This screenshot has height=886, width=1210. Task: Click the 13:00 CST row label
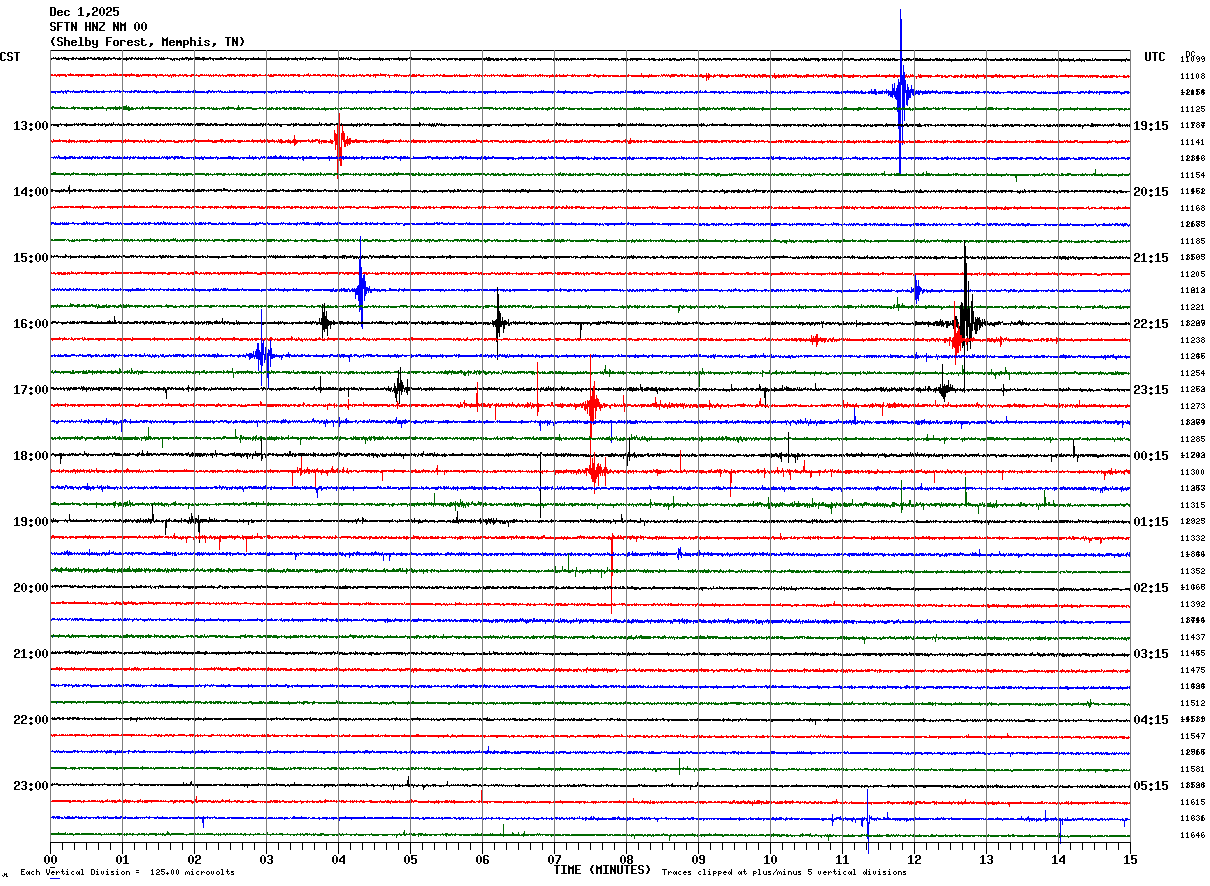(31, 126)
